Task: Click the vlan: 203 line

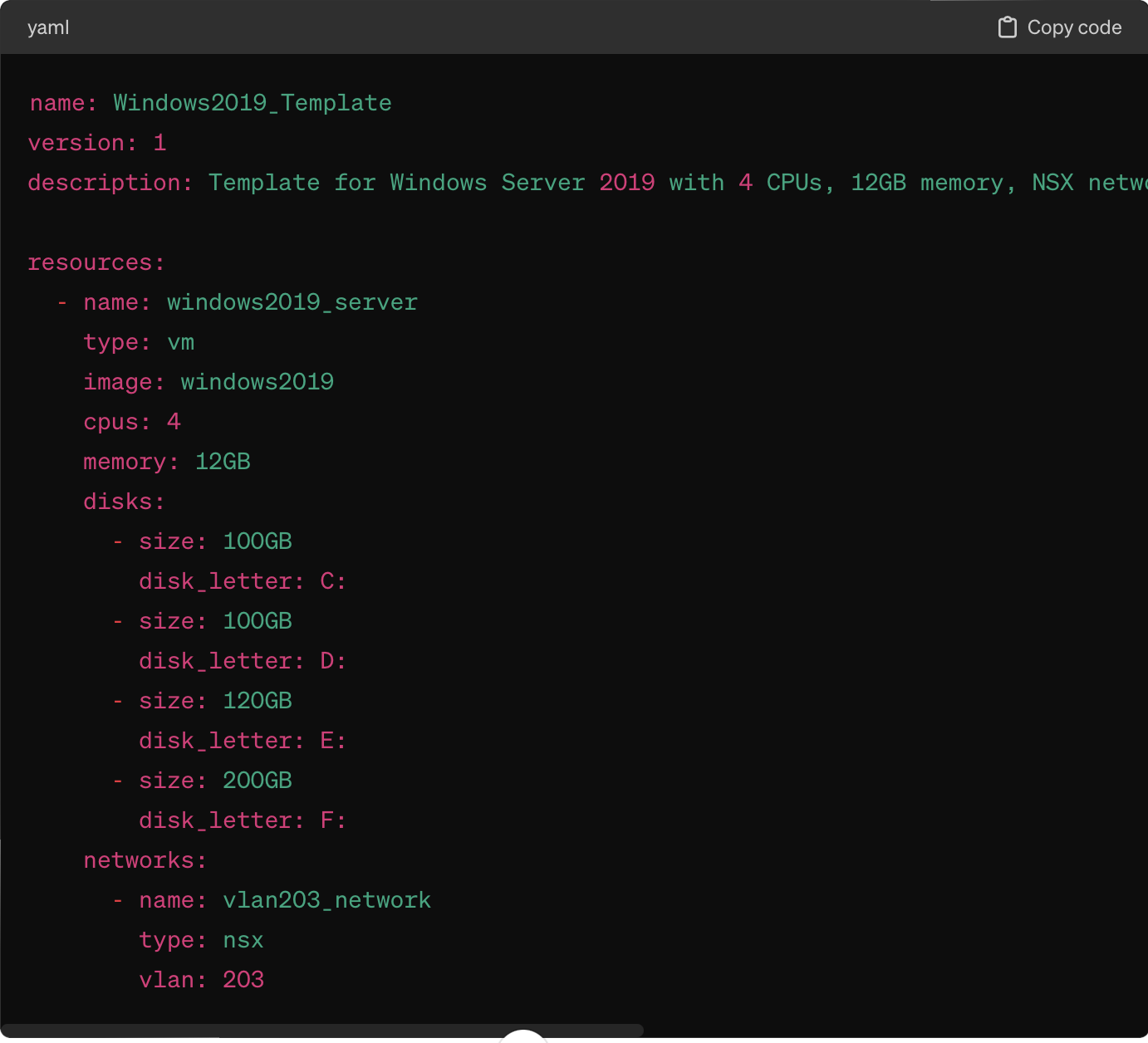Action: [201, 980]
